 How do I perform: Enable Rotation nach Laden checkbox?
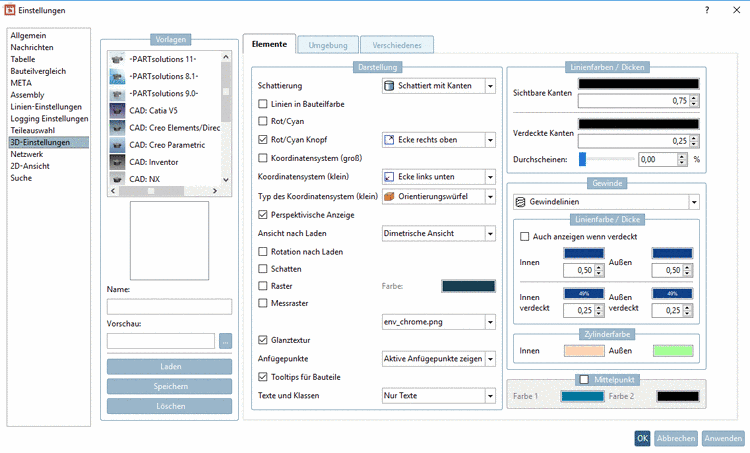coord(263,252)
